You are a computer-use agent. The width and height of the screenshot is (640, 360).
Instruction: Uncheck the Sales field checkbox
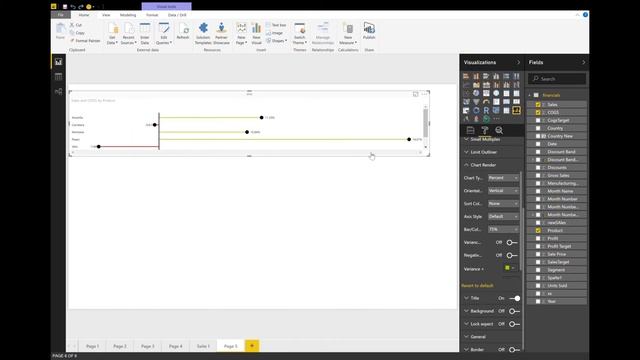(x=538, y=104)
